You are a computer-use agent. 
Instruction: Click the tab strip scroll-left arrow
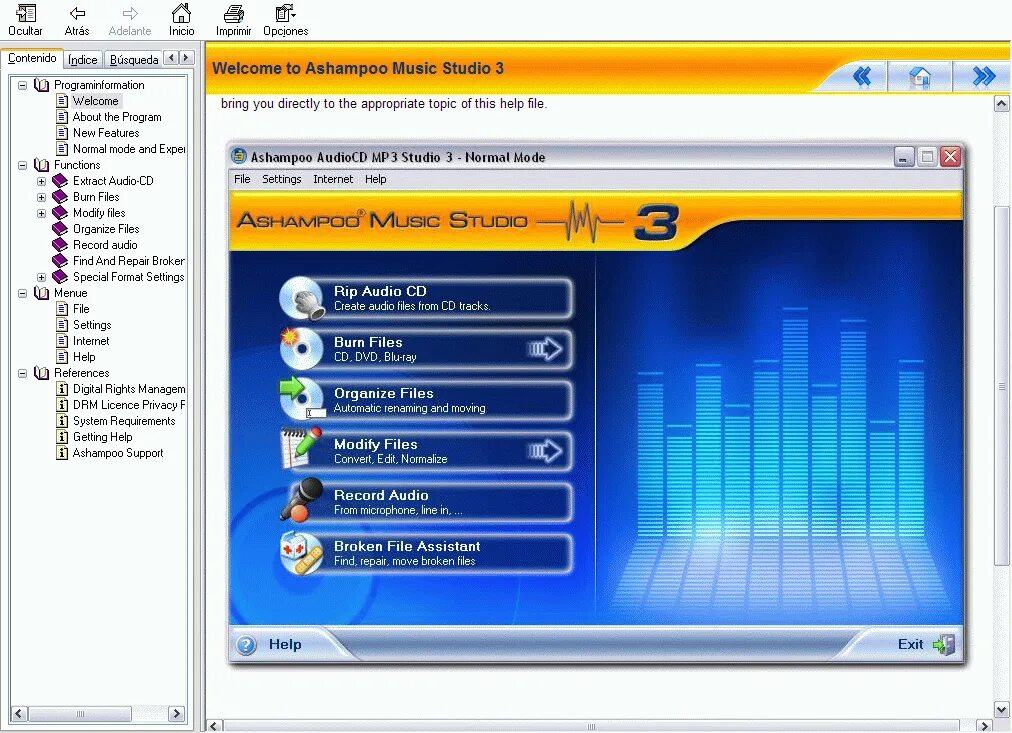click(x=171, y=58)
